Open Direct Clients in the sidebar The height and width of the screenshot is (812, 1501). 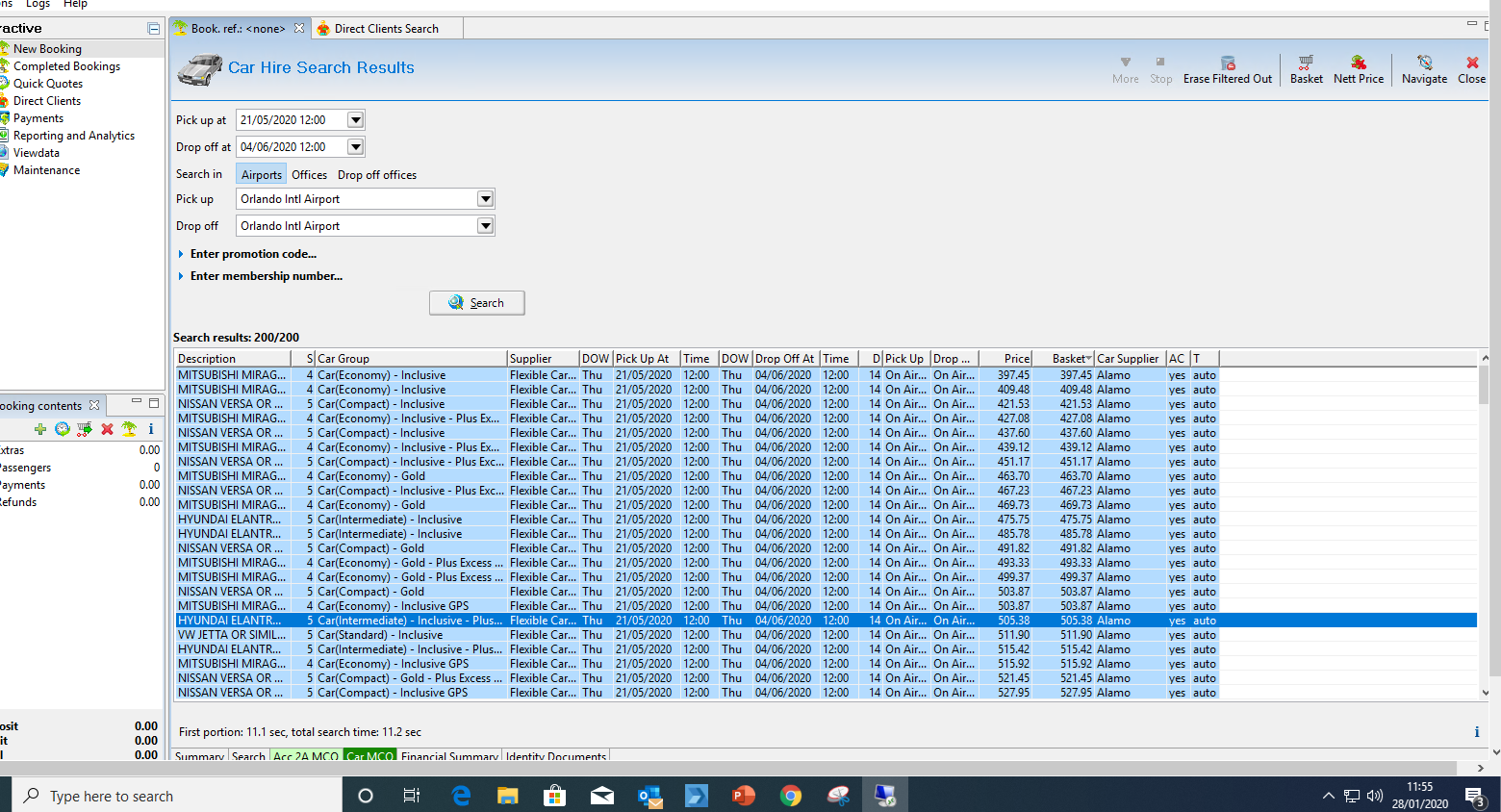(x=46, y=101)
